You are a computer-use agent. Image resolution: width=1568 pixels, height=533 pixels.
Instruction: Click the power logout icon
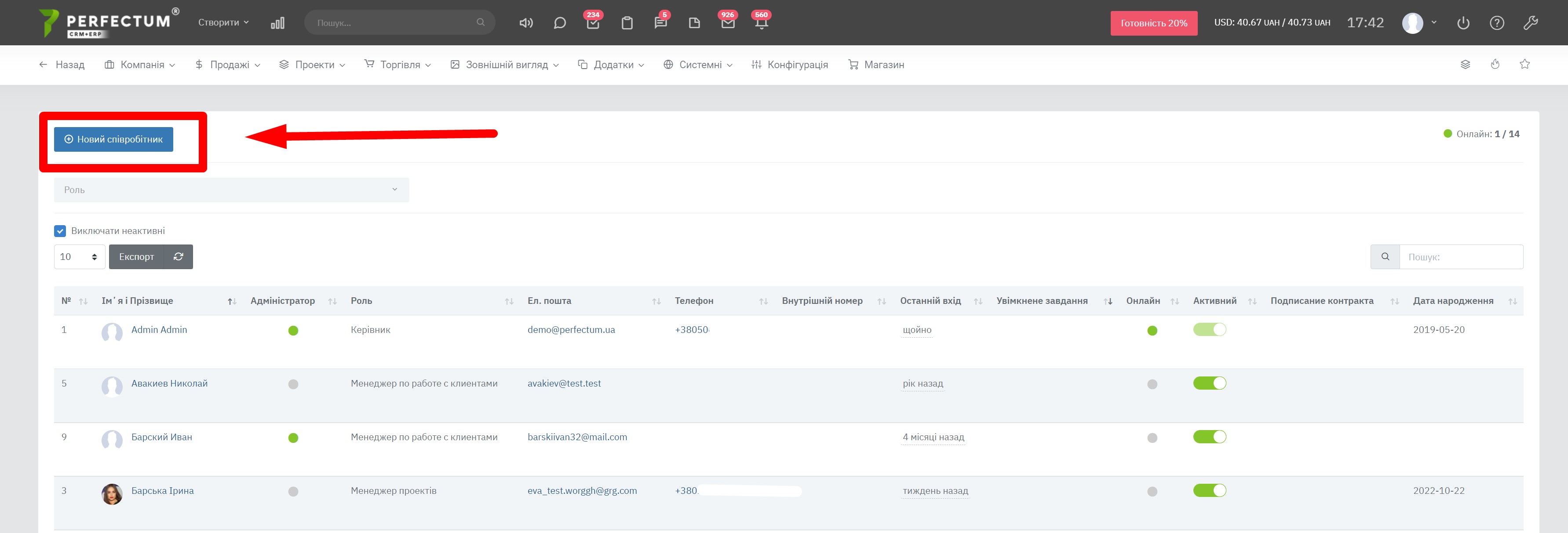coord(1463,23)
